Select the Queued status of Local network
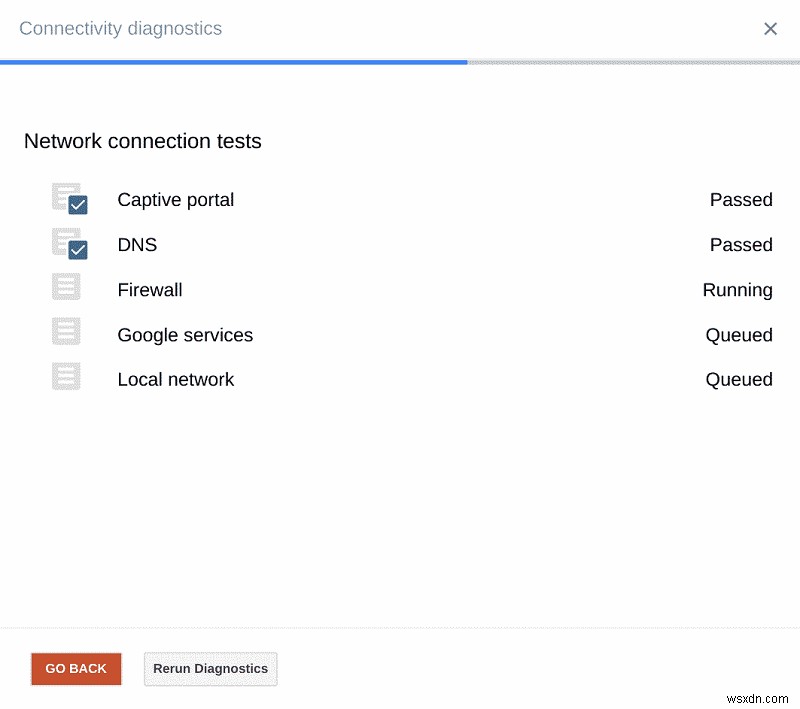Screen dimensions: 800x709 point(739,380)
